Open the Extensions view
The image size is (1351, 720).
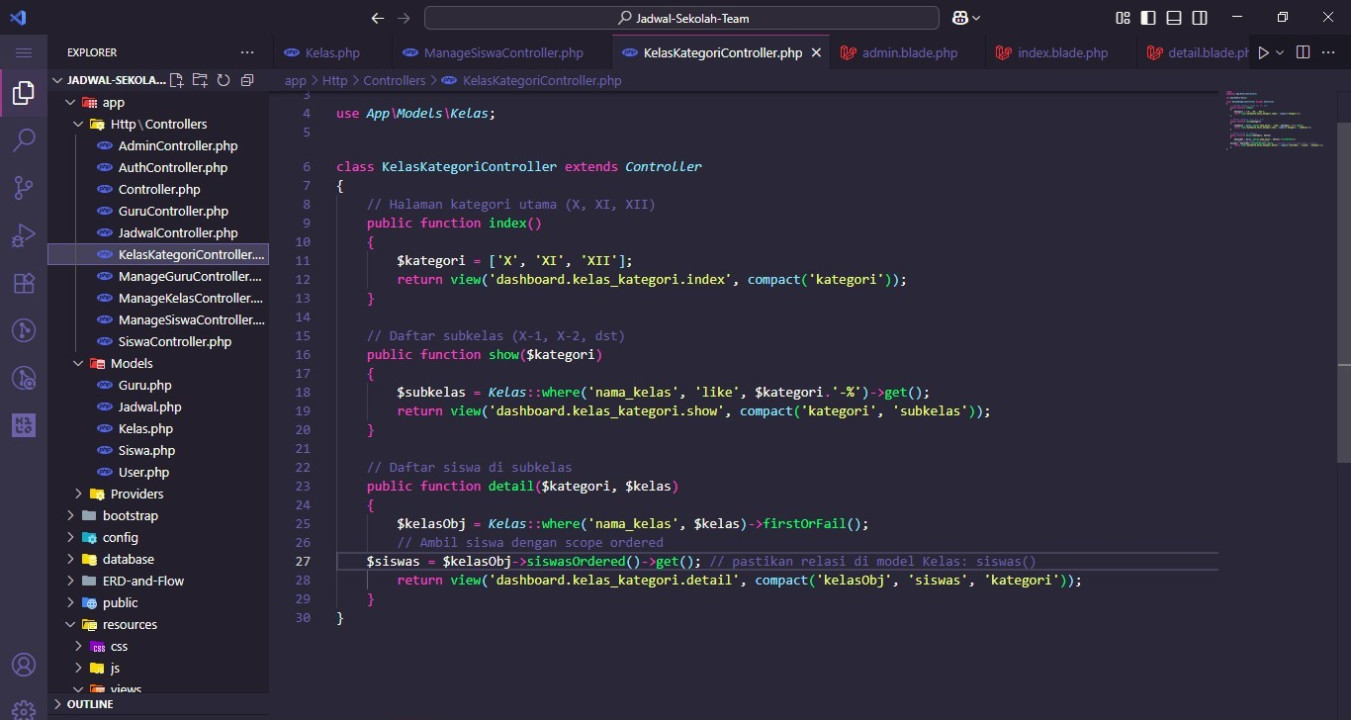(x=23, y=284)
